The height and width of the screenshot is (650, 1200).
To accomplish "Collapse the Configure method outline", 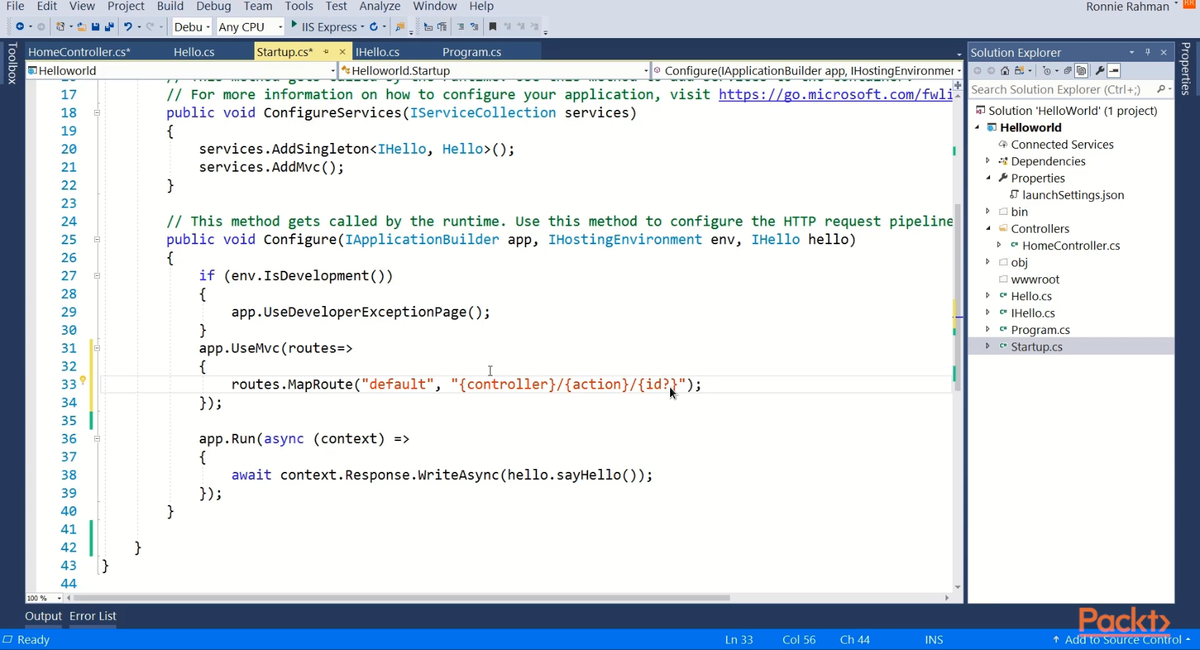I will pyautogui.click(x=97, y=240).
